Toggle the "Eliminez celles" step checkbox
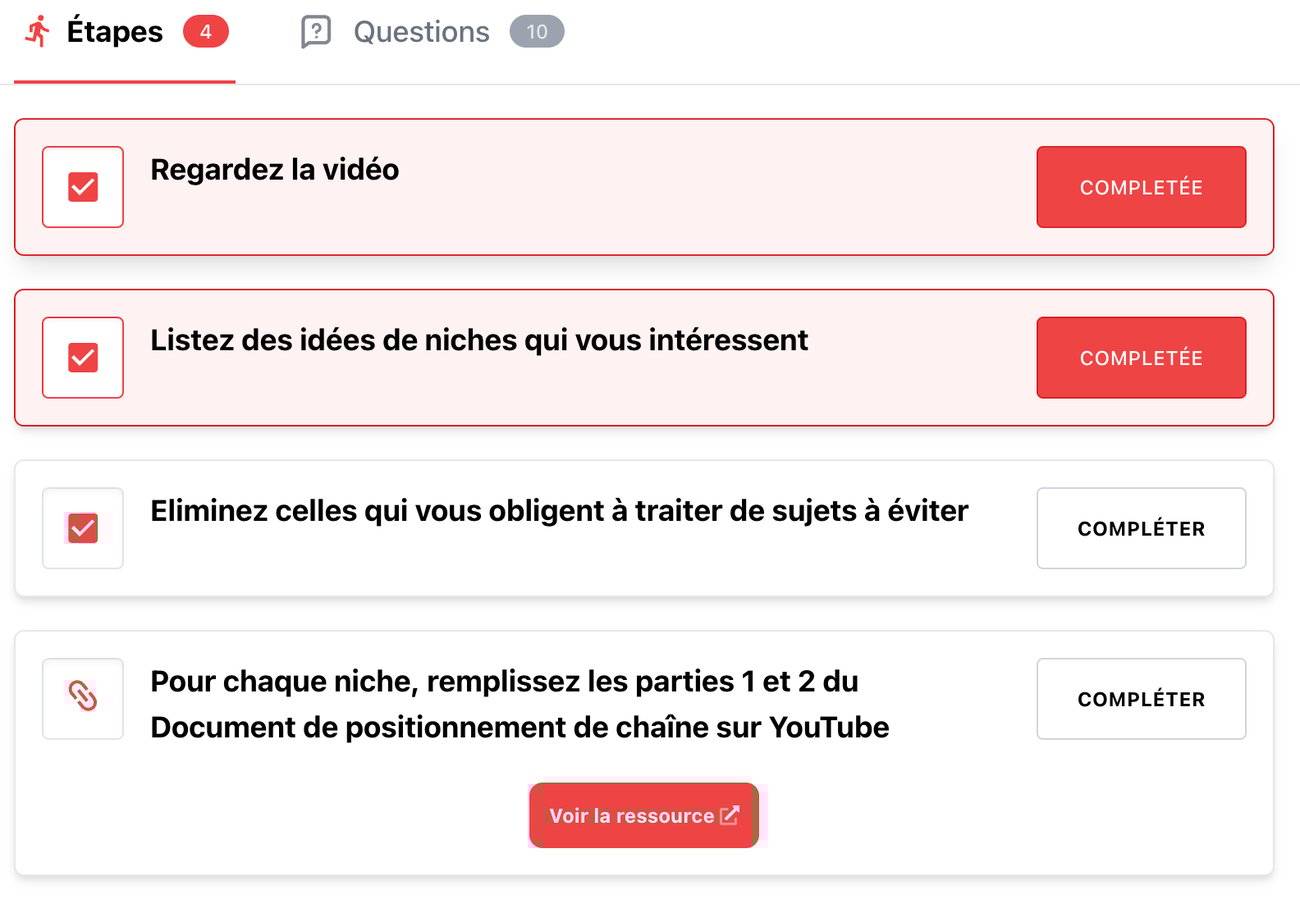 point(83,528)
